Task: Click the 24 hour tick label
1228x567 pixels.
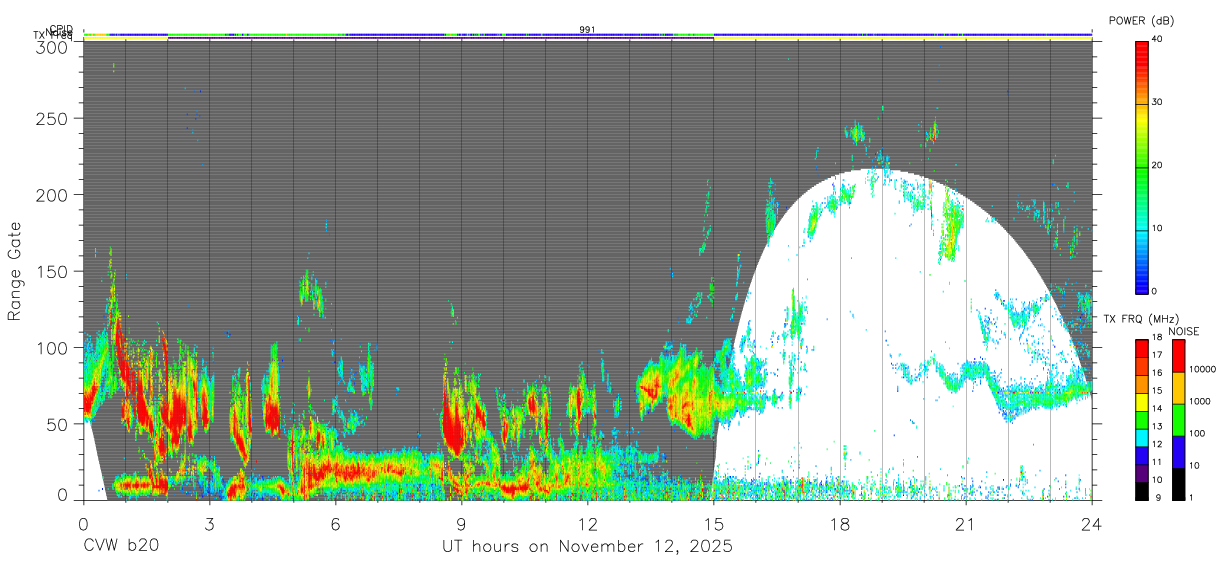Action: coord(1092,524)
